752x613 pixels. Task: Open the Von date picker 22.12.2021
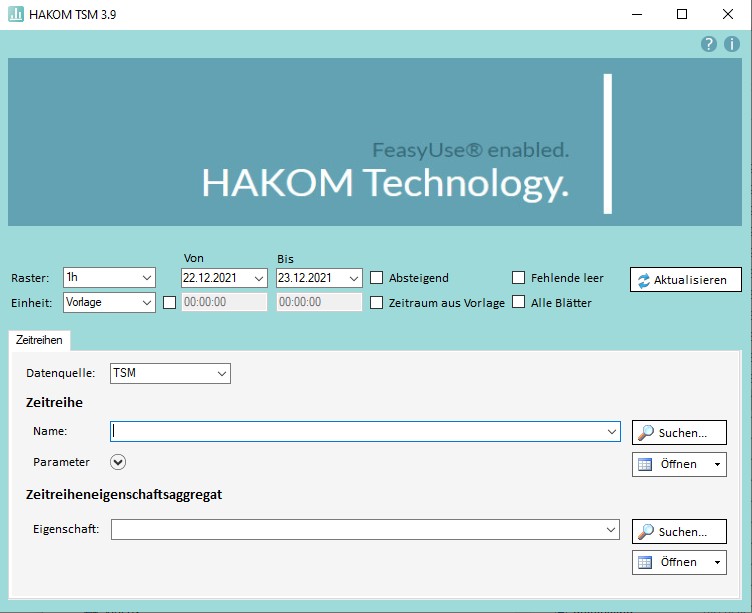click(x=224, y=278)
